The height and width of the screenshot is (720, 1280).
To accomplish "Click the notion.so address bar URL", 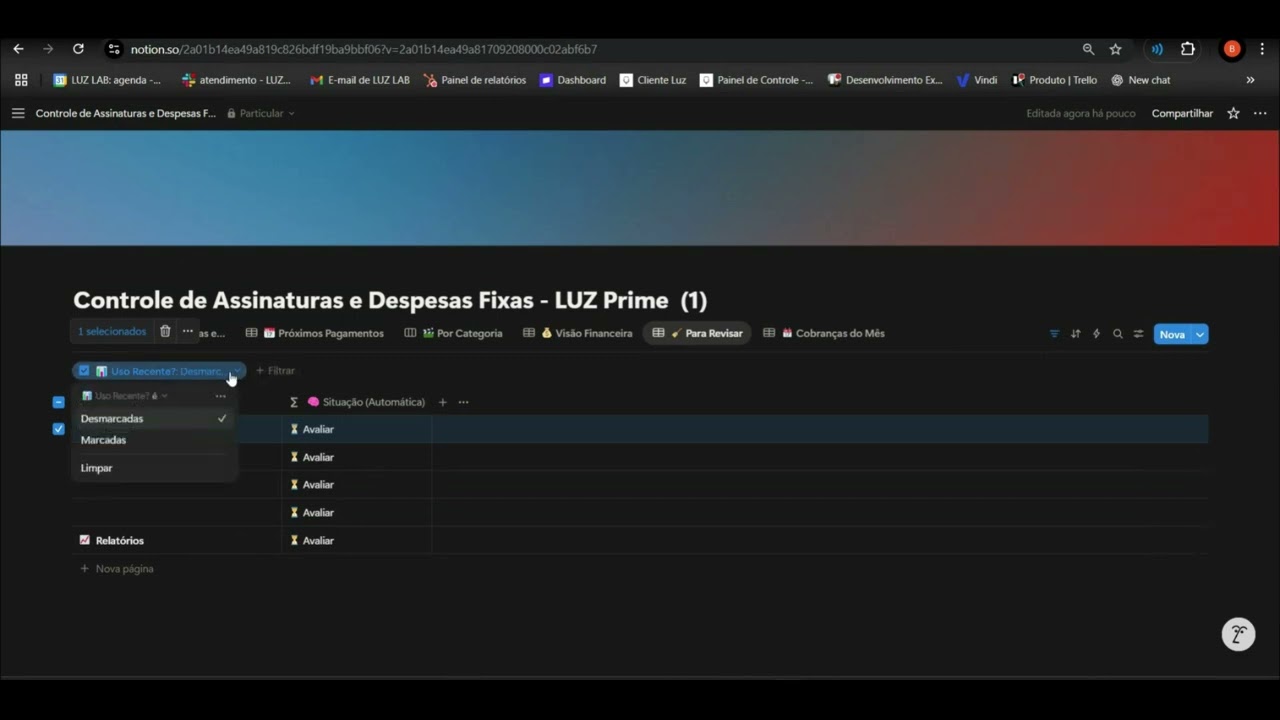I will click(364, 49).
